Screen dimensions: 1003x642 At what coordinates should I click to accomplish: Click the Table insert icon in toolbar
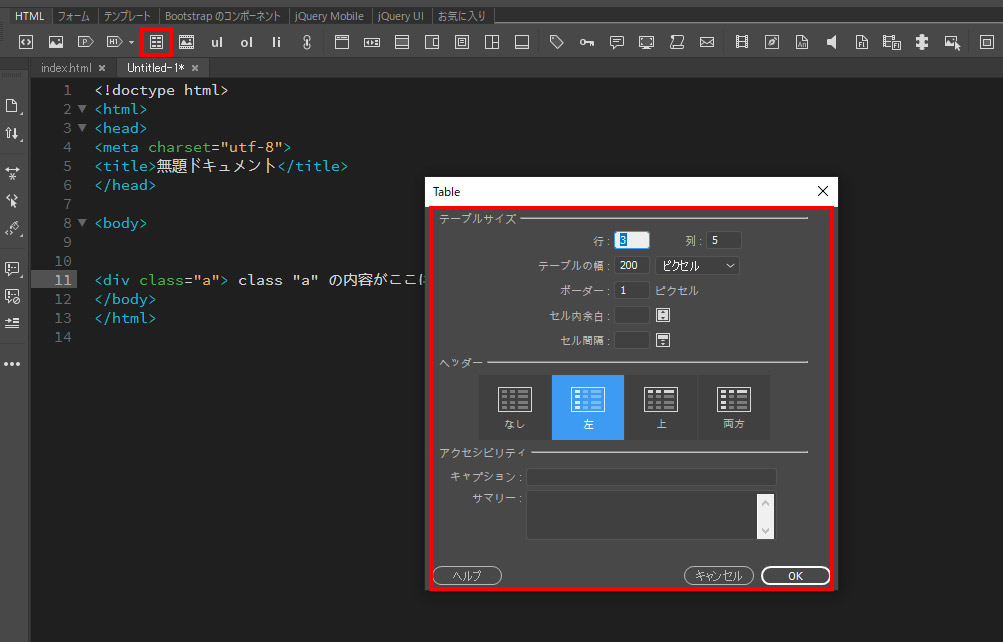tap(156, 42)
